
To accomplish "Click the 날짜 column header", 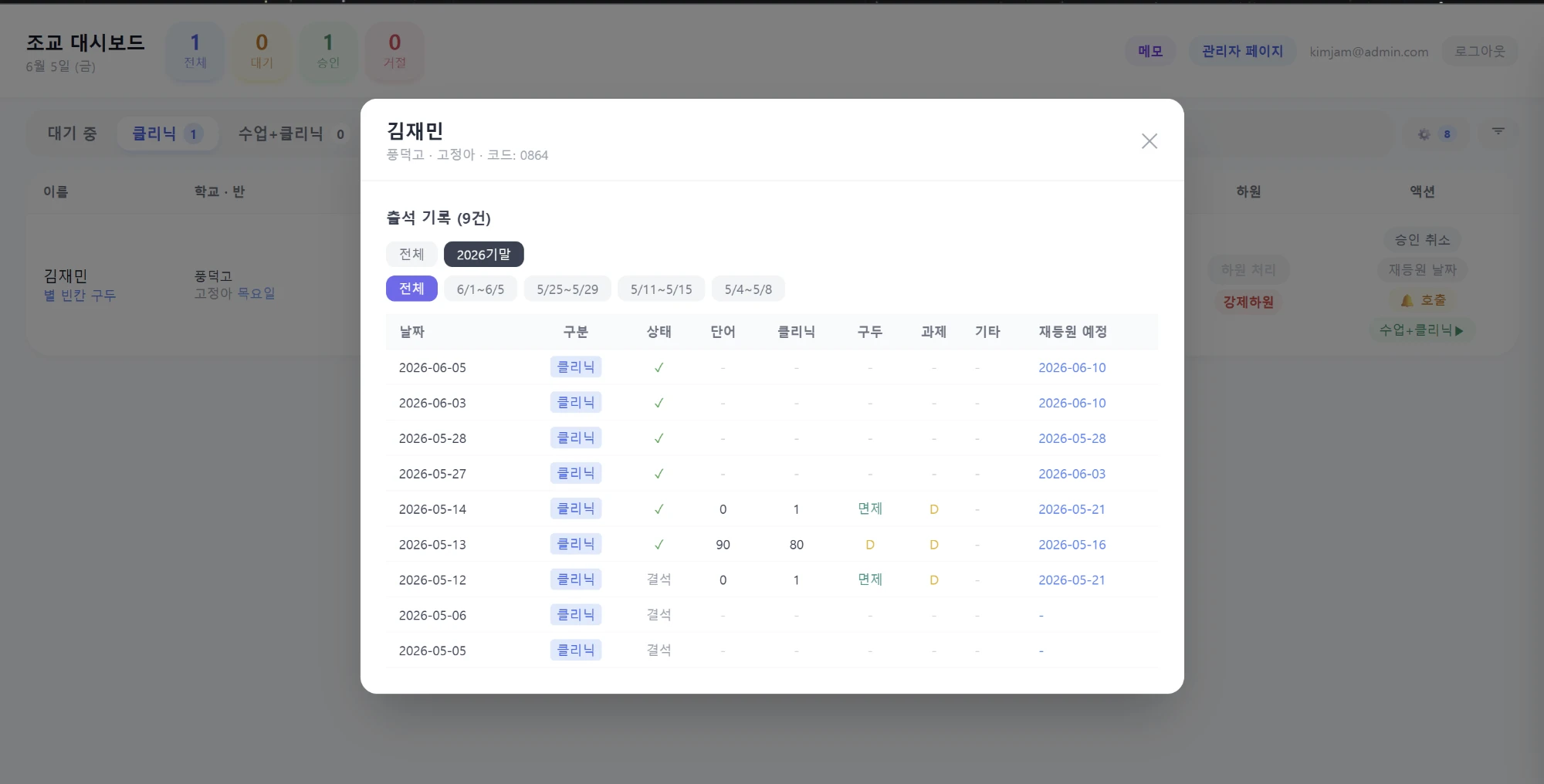I will [x=411, y=332].
